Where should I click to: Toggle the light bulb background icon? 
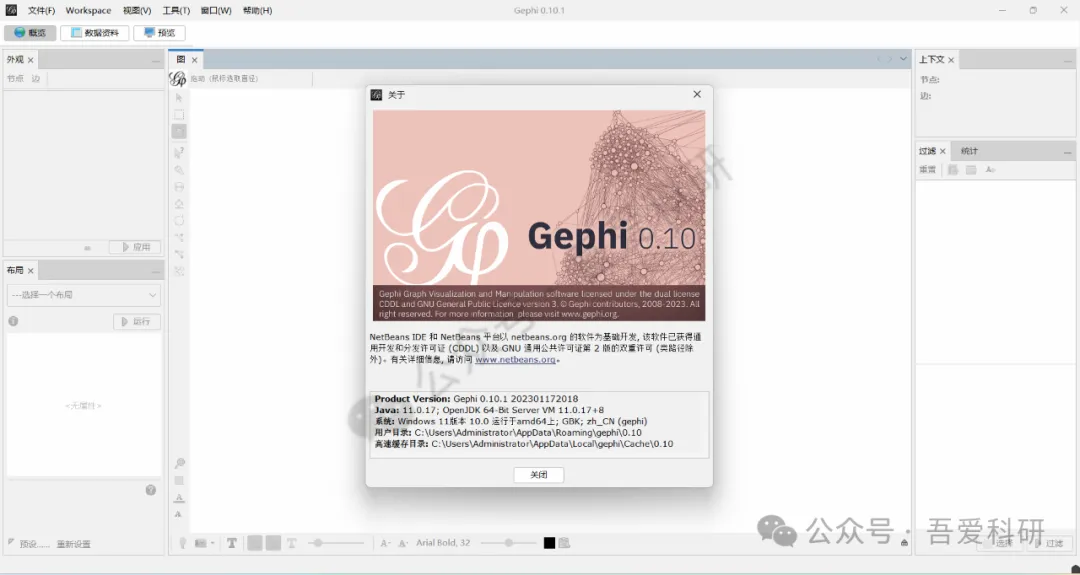183,543
